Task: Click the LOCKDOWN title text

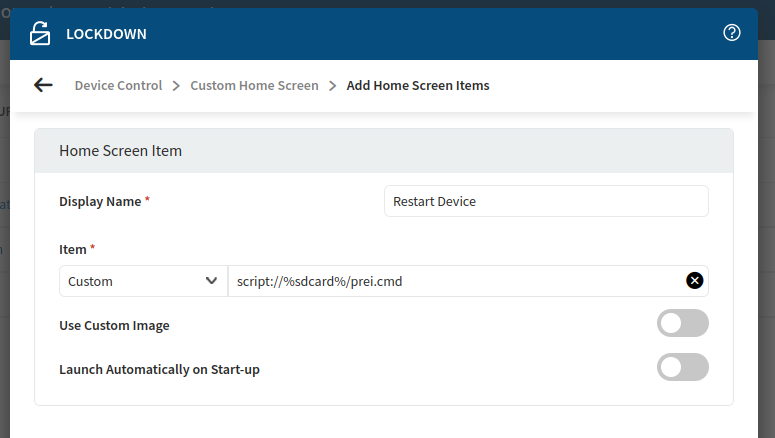Action: click(106, 34)
